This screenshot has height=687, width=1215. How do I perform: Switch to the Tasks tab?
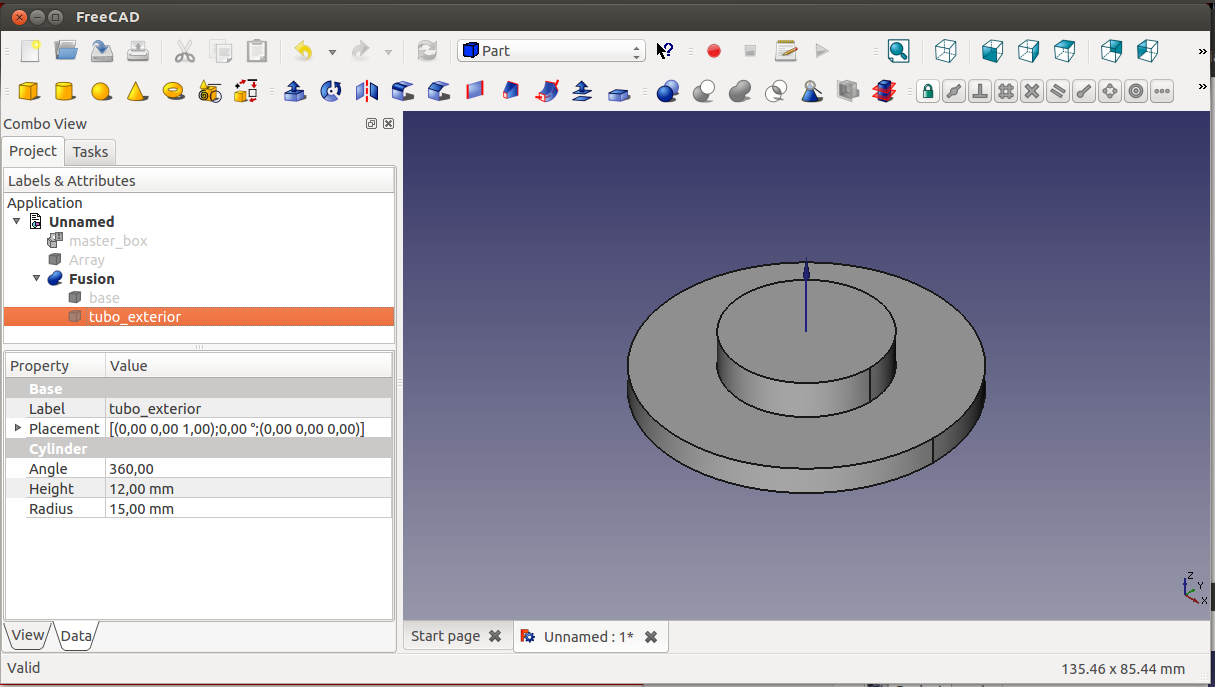[90, 152]
